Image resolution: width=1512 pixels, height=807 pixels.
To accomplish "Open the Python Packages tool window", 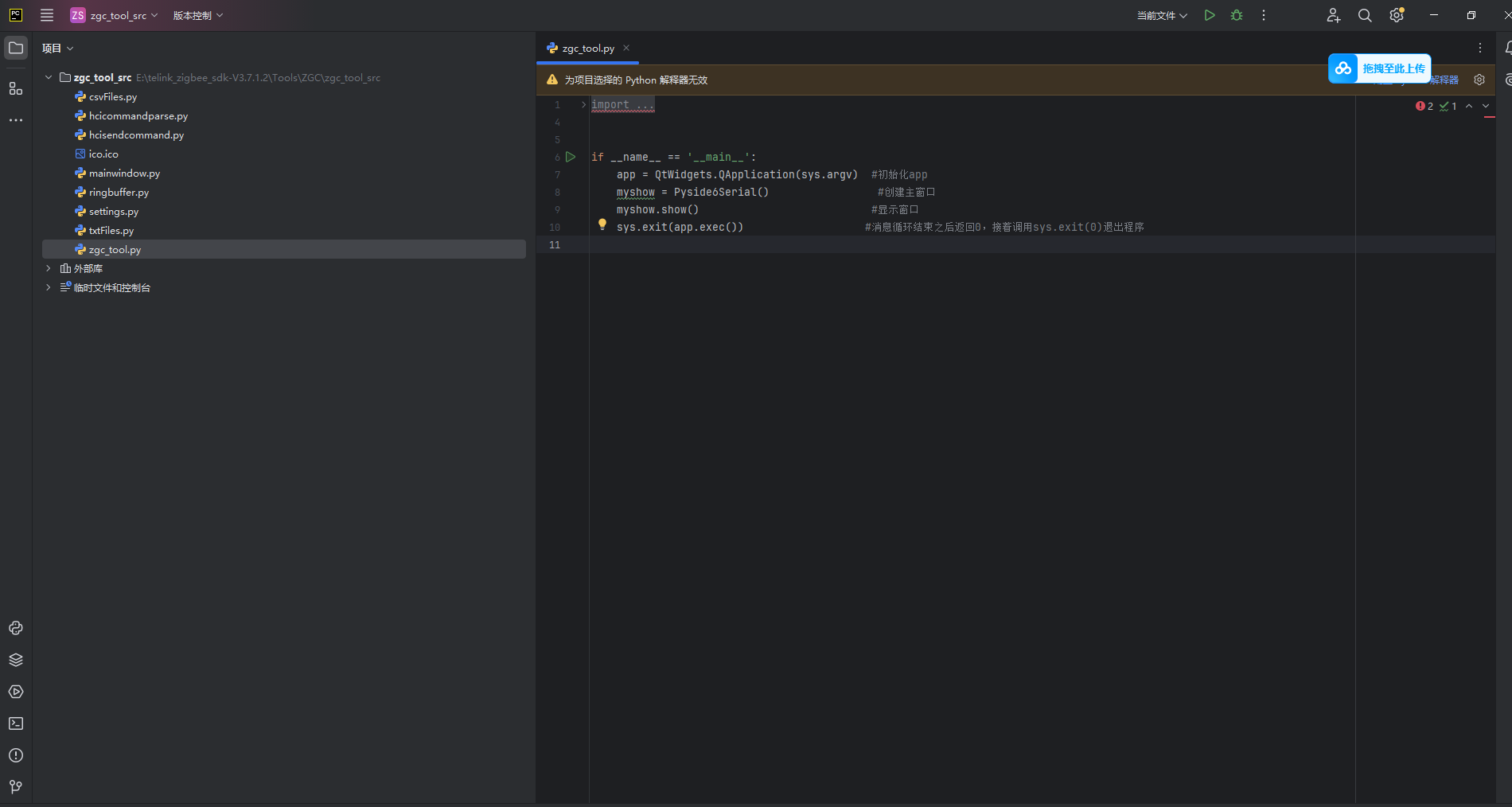I will tap(16, 660).
